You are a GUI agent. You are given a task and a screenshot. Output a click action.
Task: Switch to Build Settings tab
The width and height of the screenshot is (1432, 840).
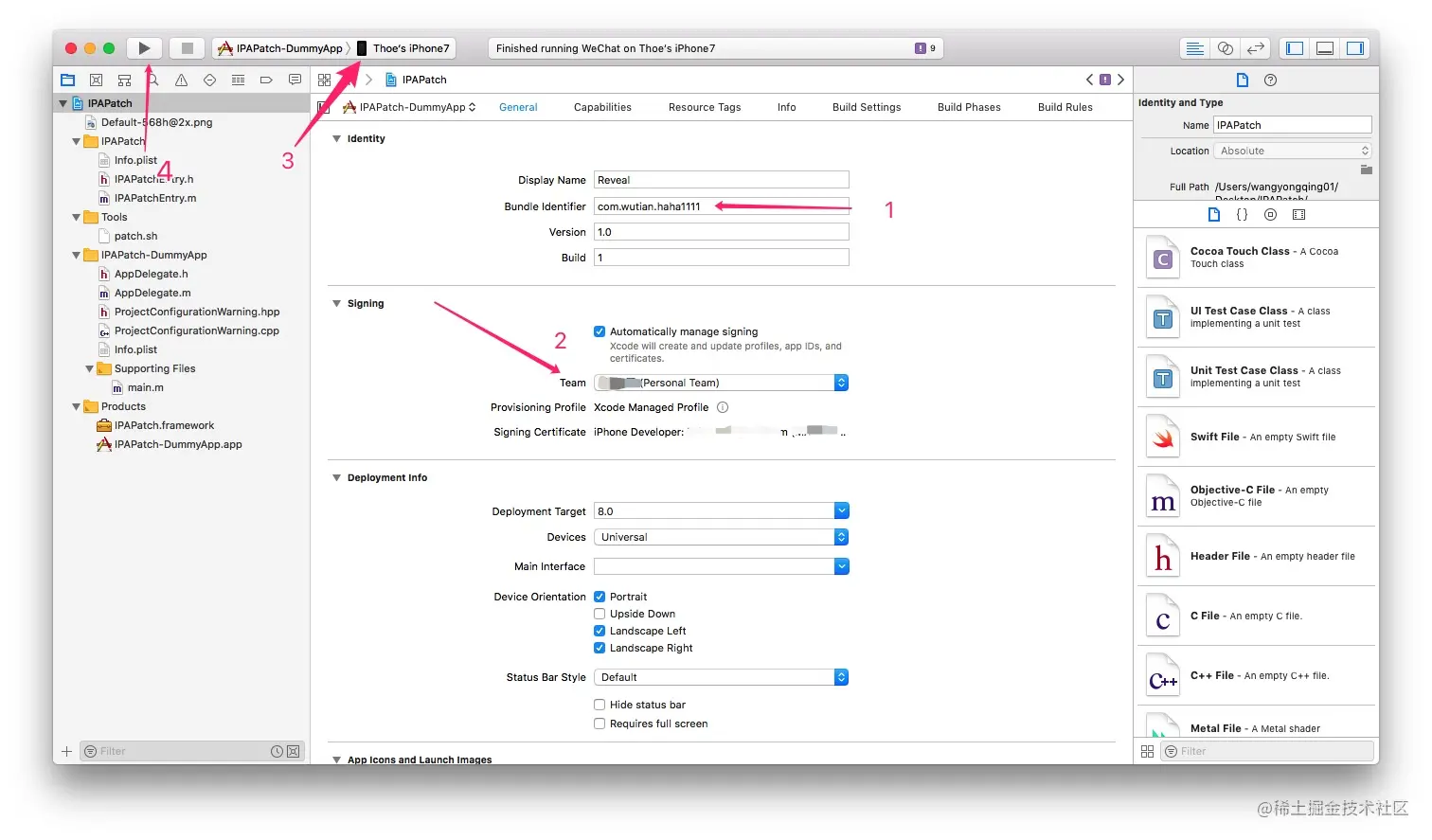pos(866,107)
